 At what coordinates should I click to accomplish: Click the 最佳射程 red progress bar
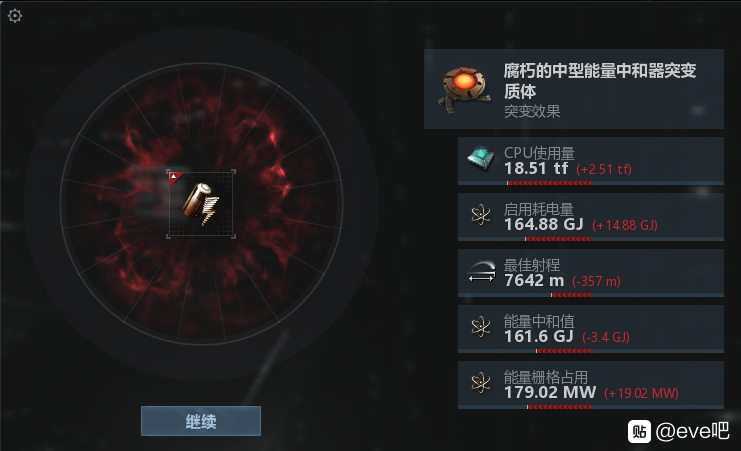point(571,295)
